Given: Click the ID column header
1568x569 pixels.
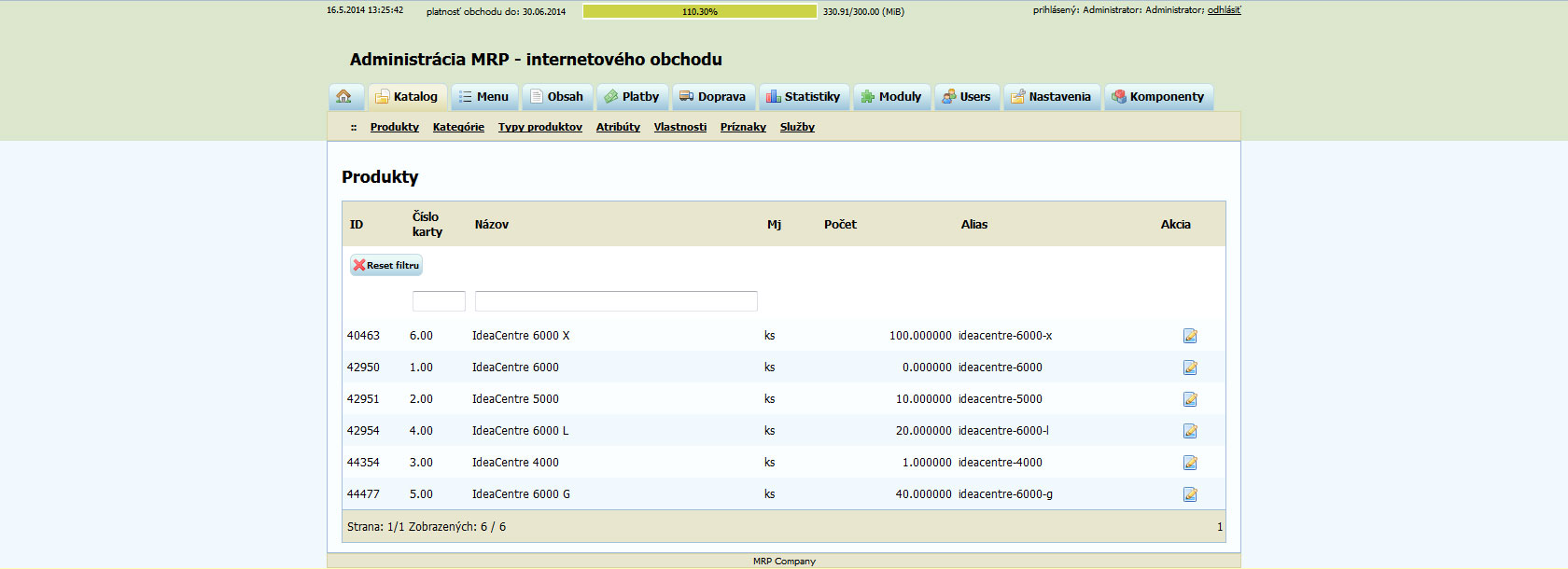Looking at the screenshot, I should coord(357,225).
